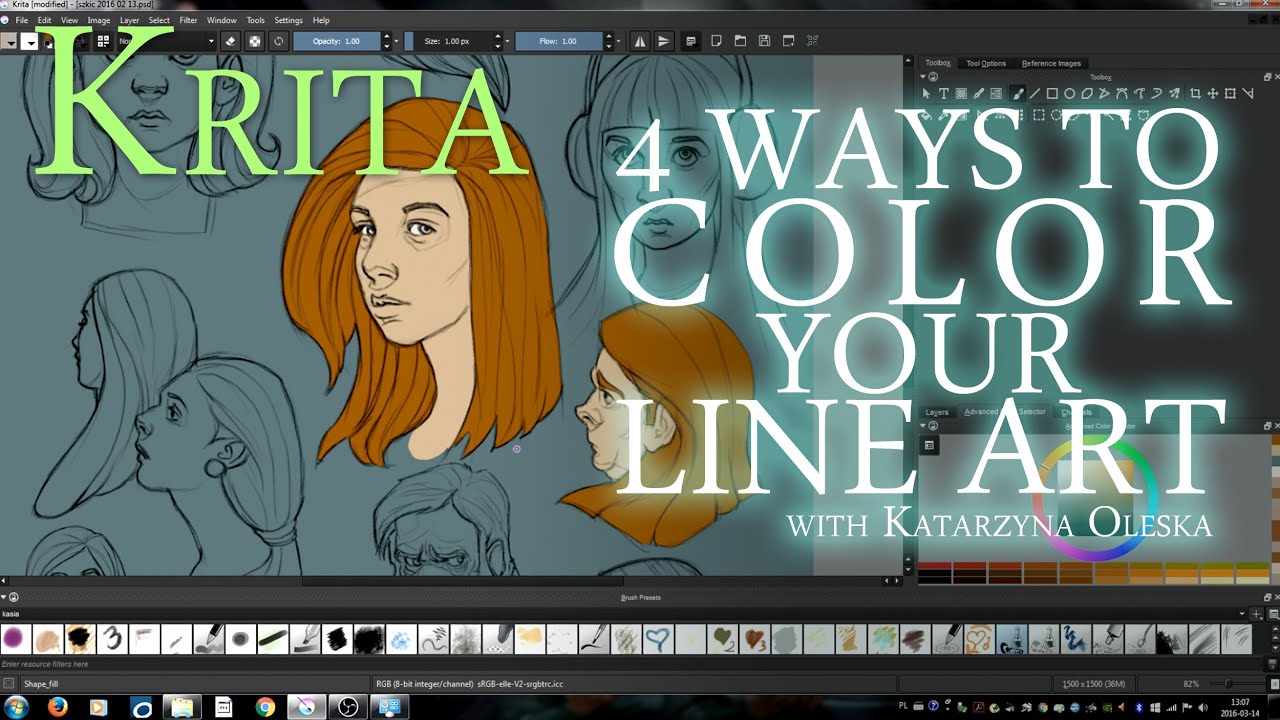The width and height of the screenshot is (1280, 720).
Task: Select the Polygon tool
Action: click(1087, 93)
